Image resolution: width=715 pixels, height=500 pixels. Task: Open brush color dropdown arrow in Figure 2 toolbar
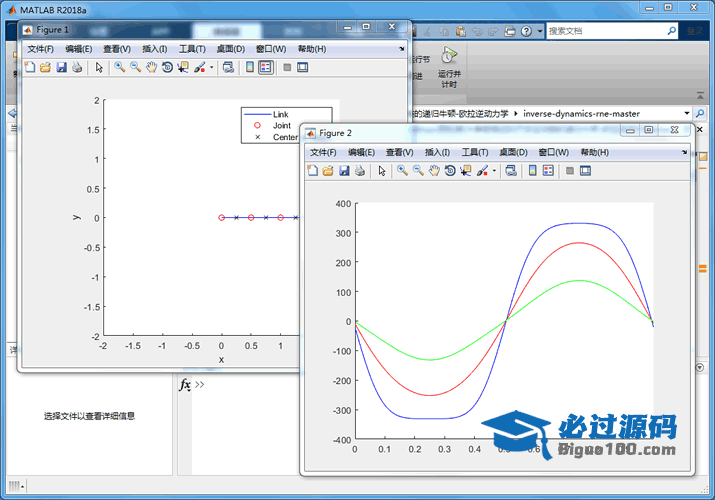pos(494,171)
